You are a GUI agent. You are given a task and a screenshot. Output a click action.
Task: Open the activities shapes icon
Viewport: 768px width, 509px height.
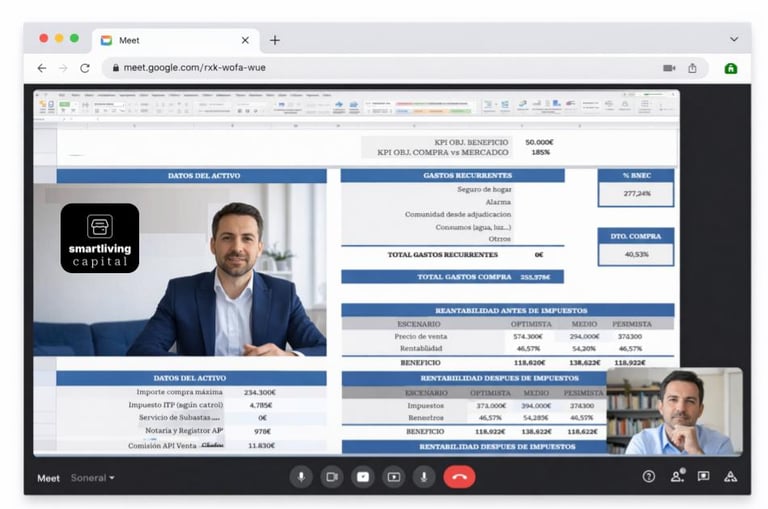[730, 476]
